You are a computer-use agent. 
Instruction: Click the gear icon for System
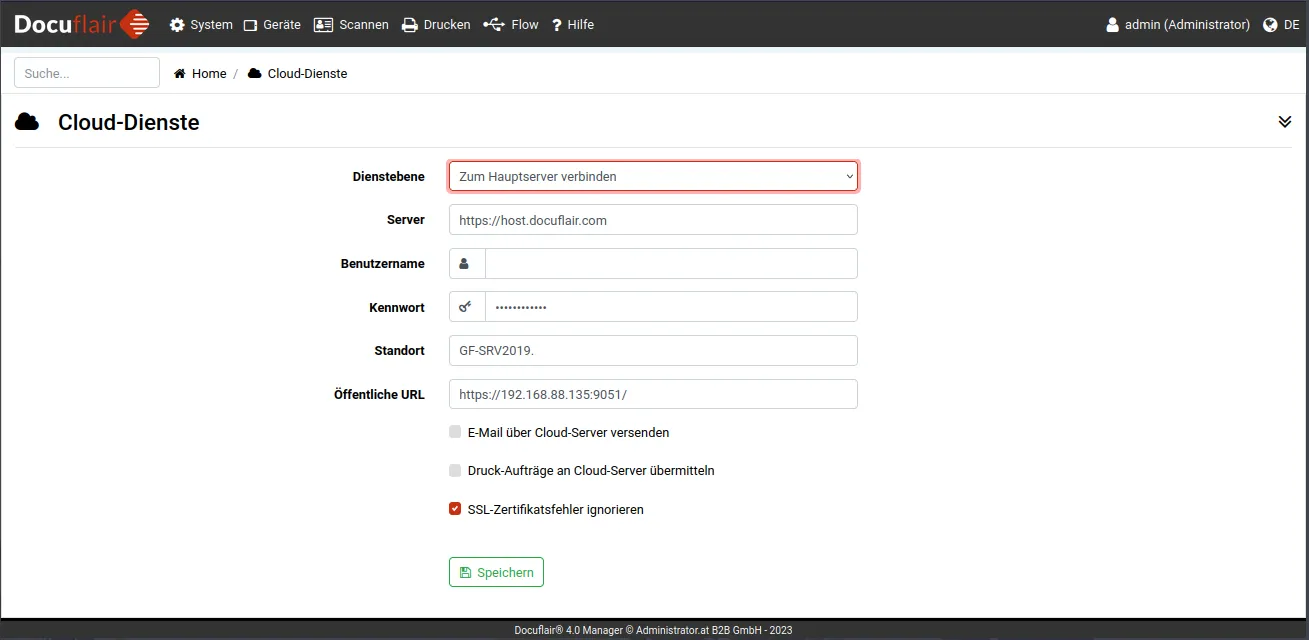pyautogui.click(x=177, y=25)
